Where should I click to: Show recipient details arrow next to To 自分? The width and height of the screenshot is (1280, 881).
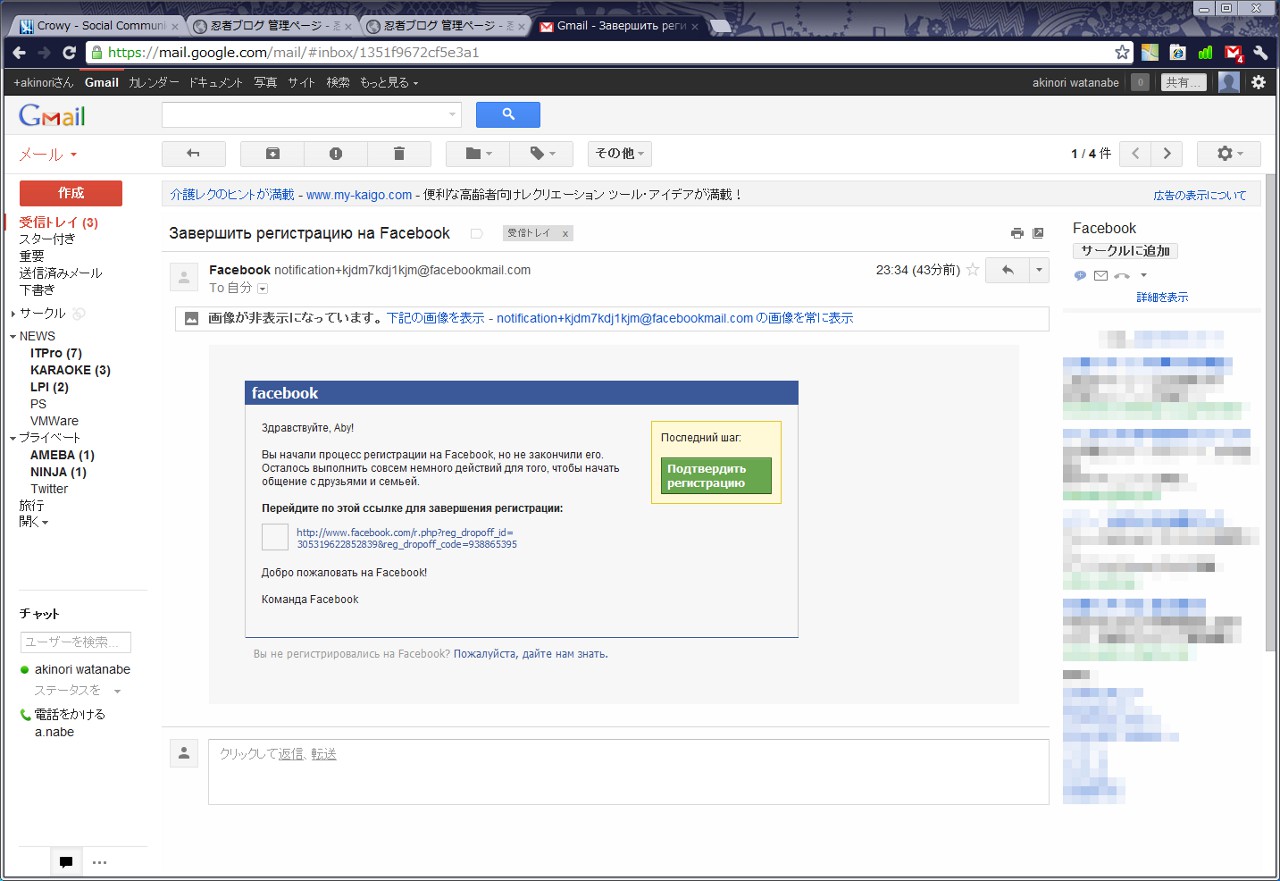pos(263,288)
